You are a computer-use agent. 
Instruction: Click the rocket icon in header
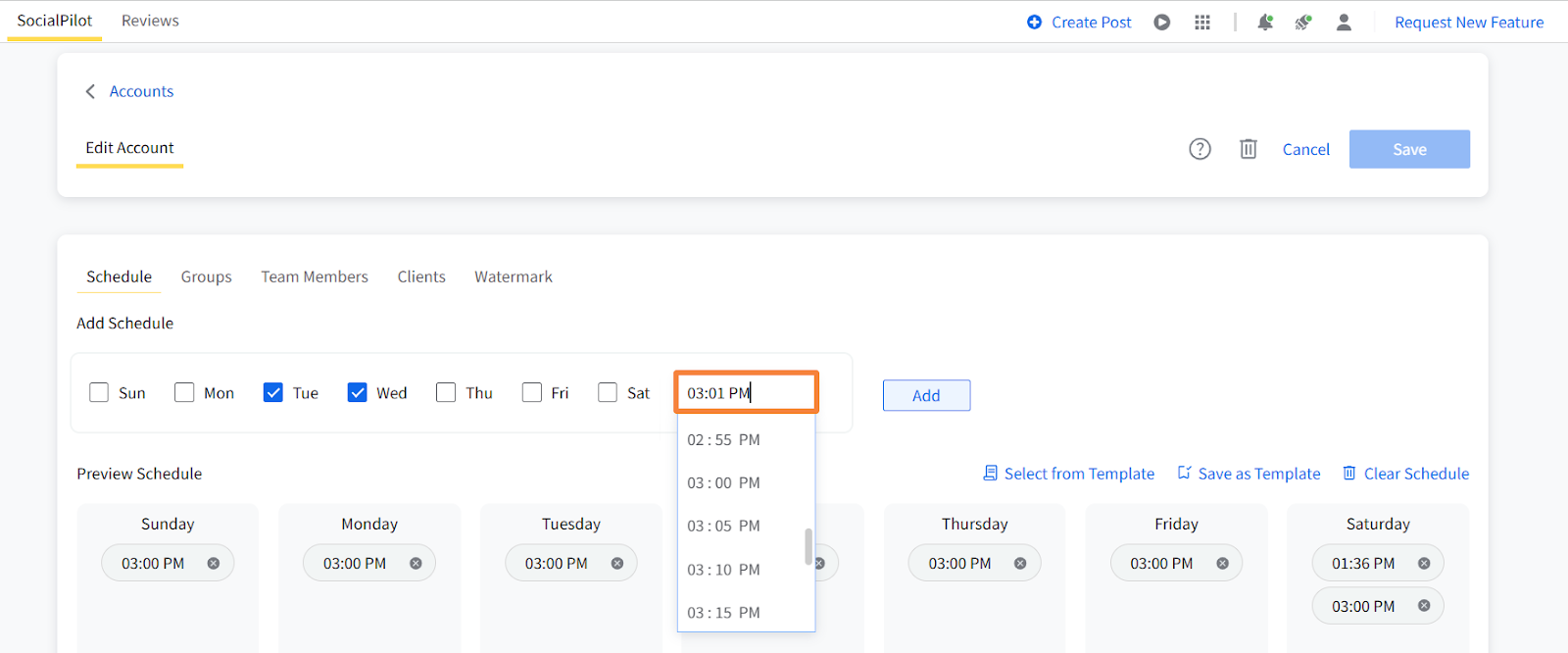pos(1302,22)
